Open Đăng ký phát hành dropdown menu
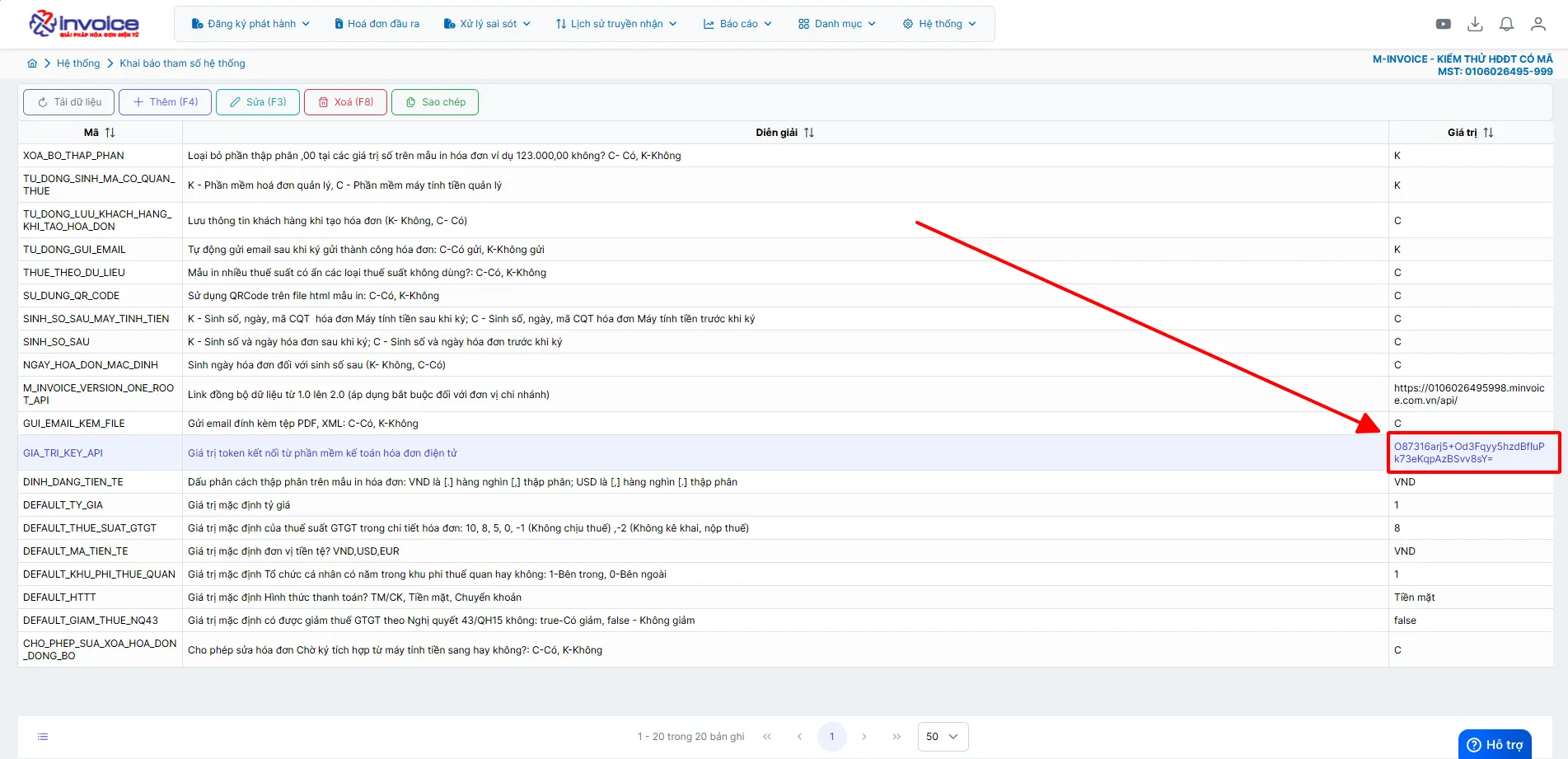 [250, 24]
